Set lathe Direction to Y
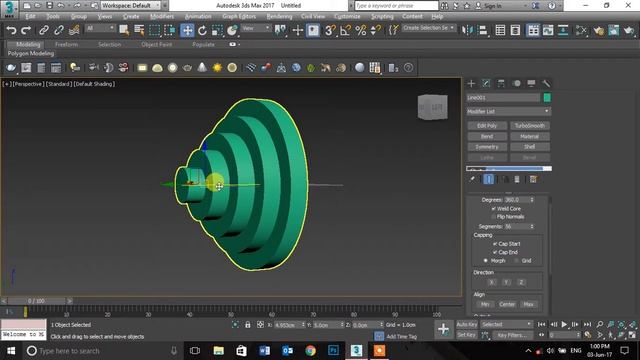The width and height of the screenshot is (640, 360). [506, 282]
